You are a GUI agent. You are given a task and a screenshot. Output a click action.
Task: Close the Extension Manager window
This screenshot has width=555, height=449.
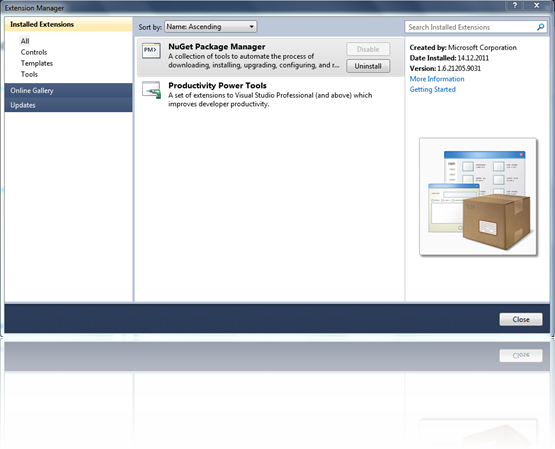click(537, 5)
